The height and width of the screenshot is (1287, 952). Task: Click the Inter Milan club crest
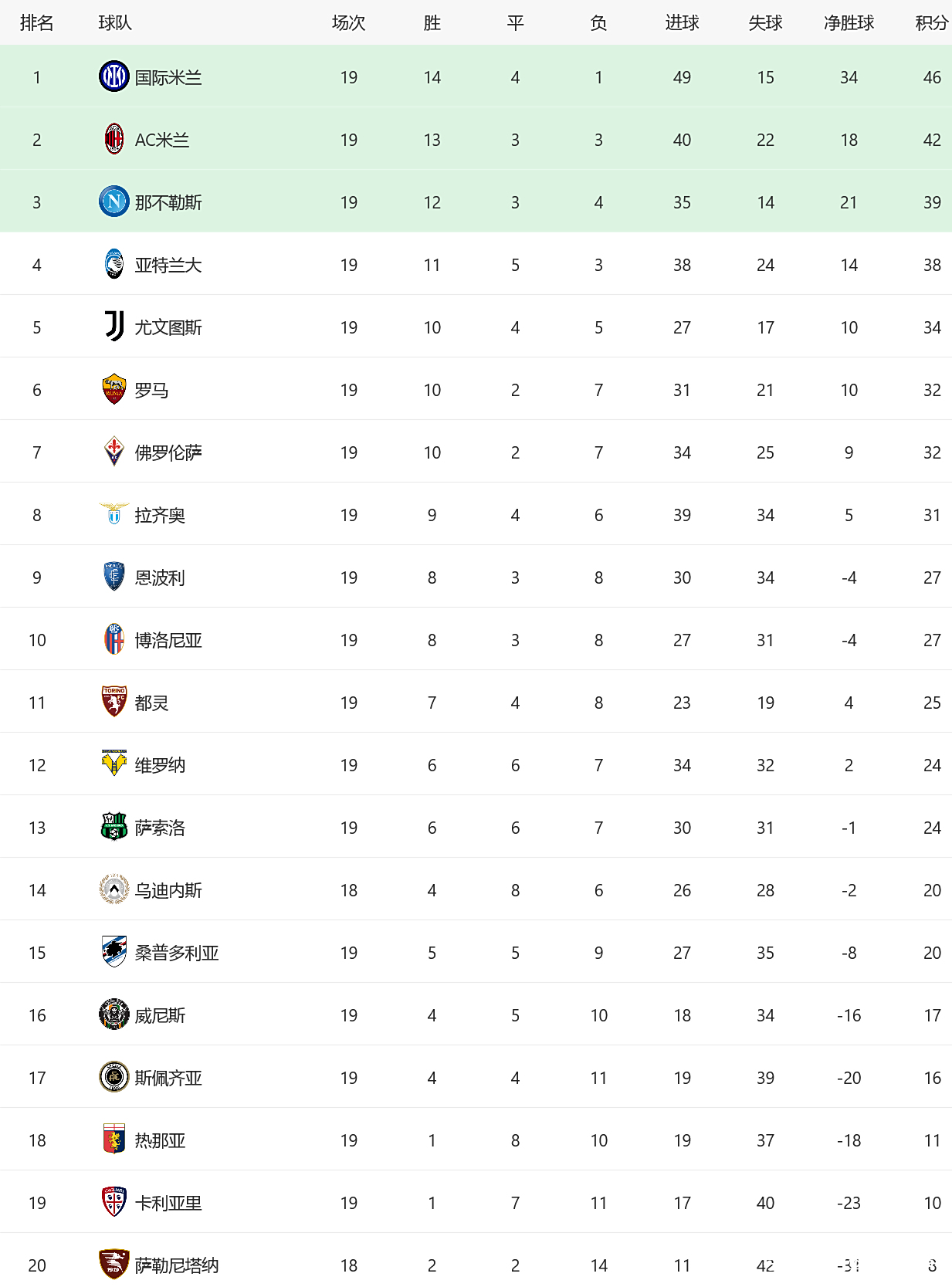click(x=114, y=76)
